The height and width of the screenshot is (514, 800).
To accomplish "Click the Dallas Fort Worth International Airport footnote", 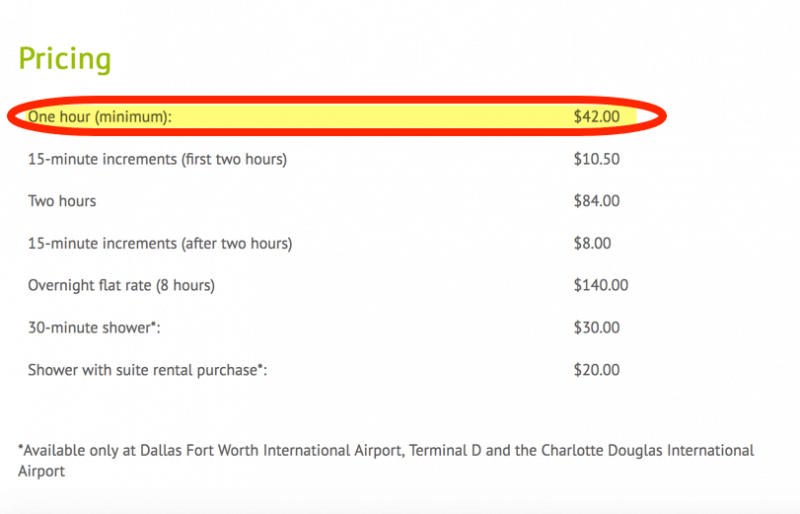I will [272, 451].
